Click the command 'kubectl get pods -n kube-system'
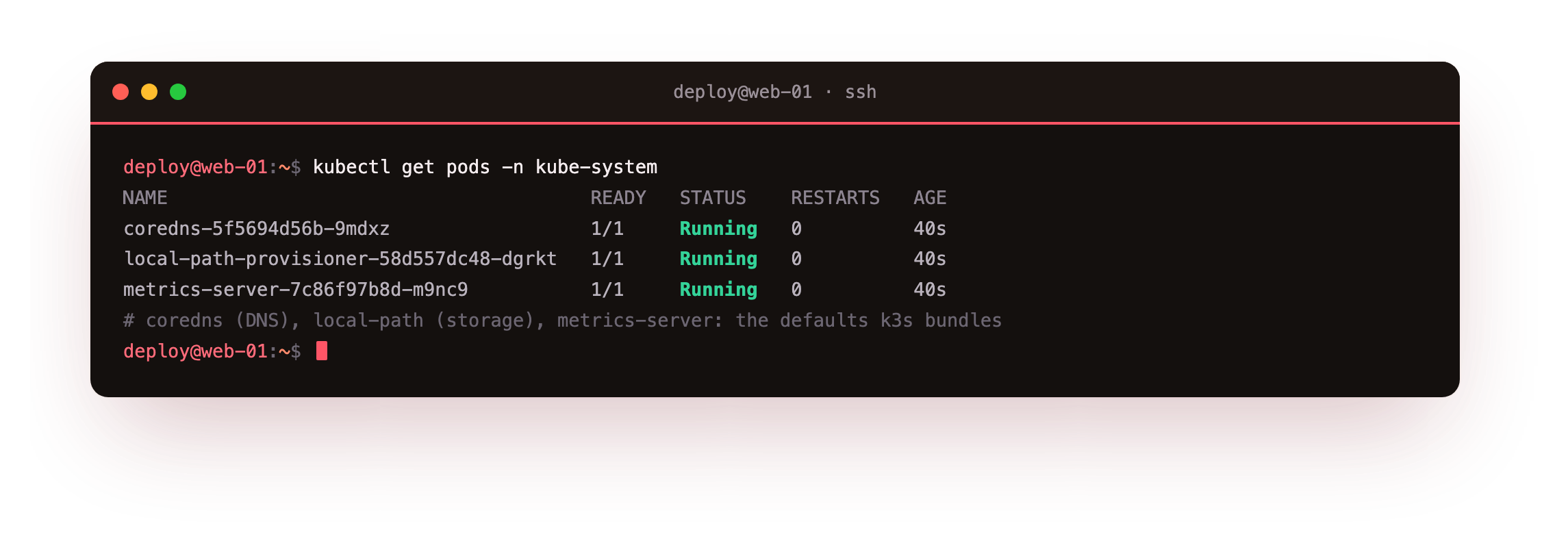Image resolution: width=1568 pixels, height=552 pixels. pos(485,167)
